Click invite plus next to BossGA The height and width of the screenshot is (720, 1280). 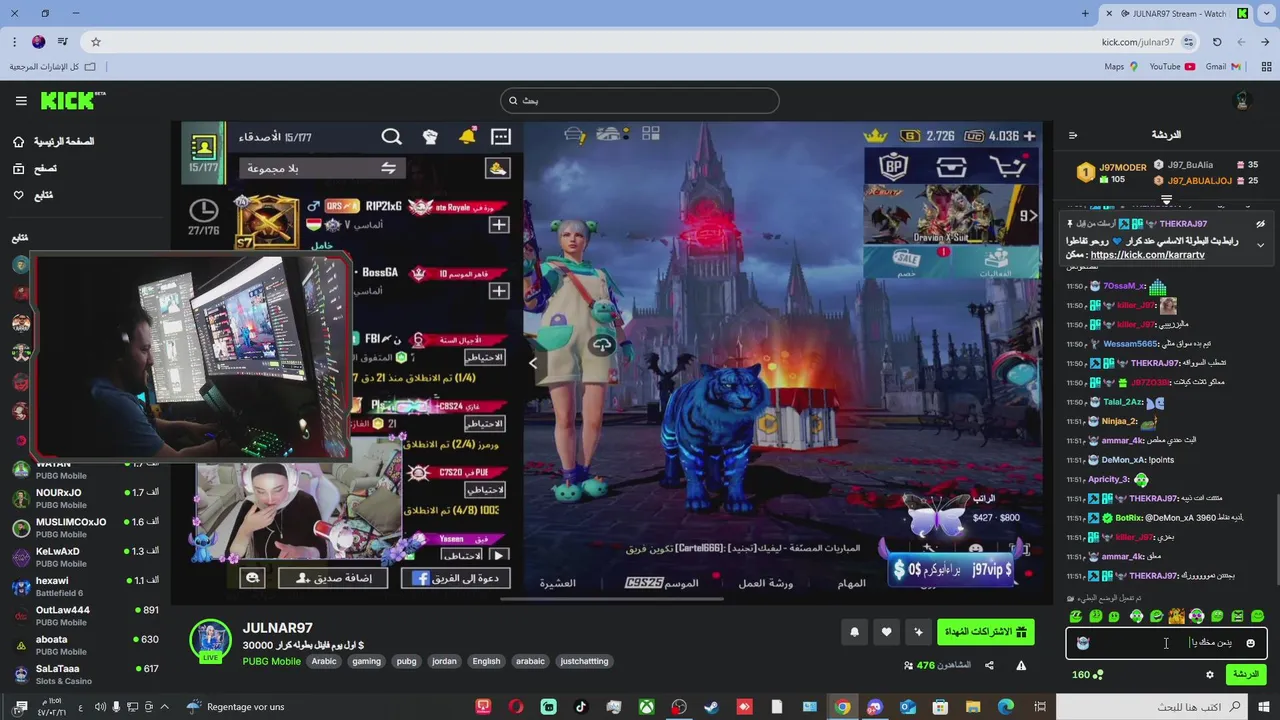[x=499, y=290]
